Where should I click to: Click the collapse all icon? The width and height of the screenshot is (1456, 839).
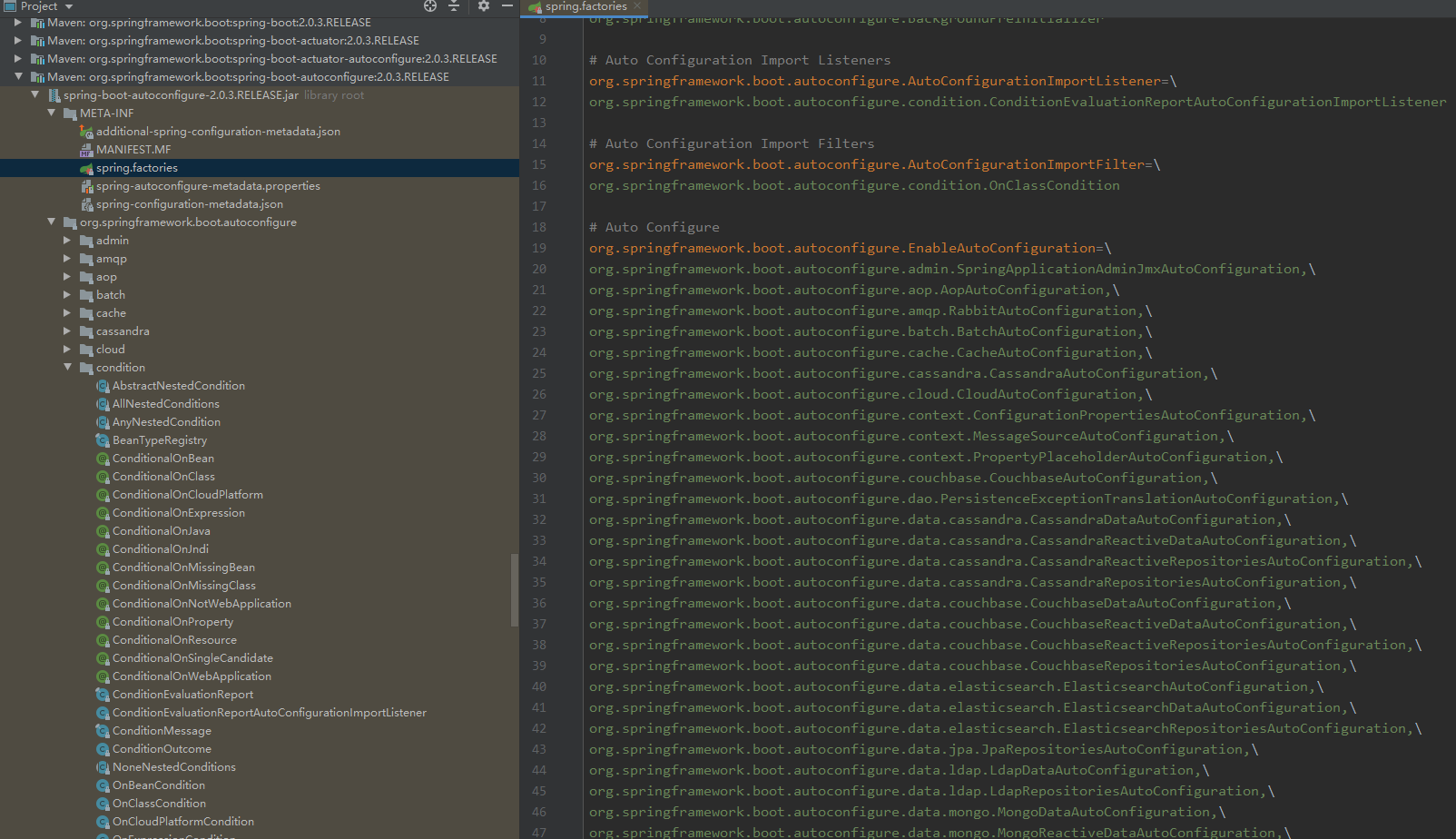tap(454, 5)
